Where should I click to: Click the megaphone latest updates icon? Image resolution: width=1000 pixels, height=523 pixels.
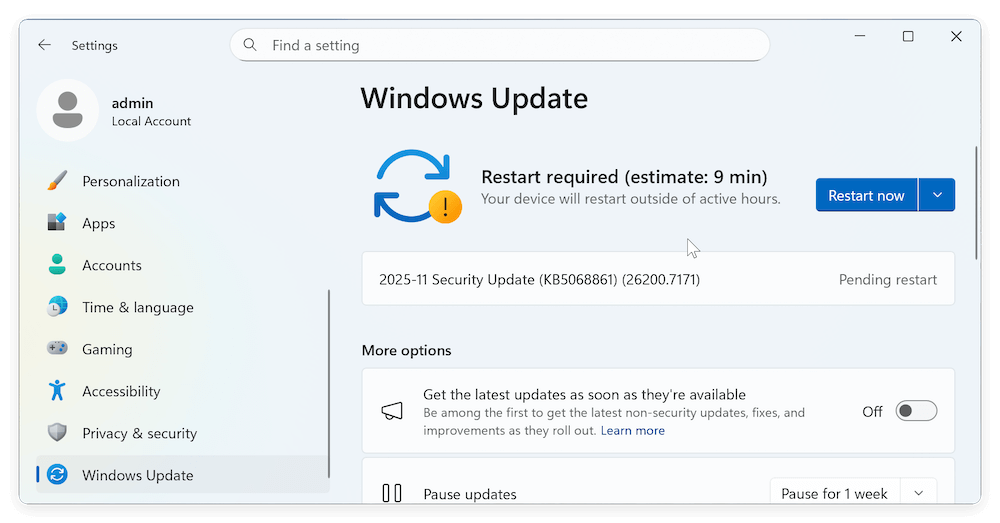coord(392,411)
